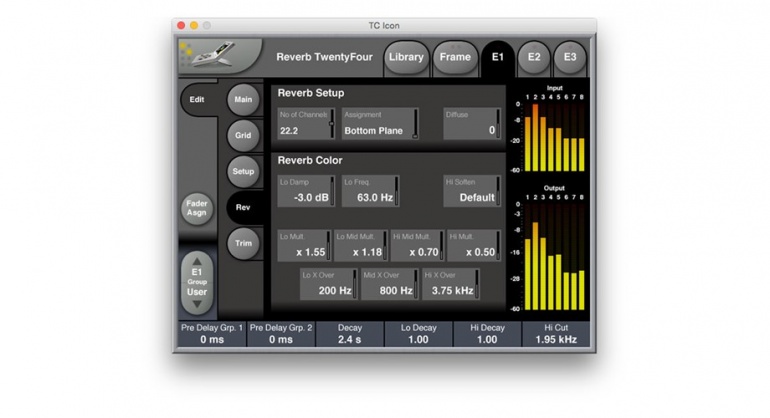Open the Trim page button
Screen dimensions: 770x418
(243, 243)
